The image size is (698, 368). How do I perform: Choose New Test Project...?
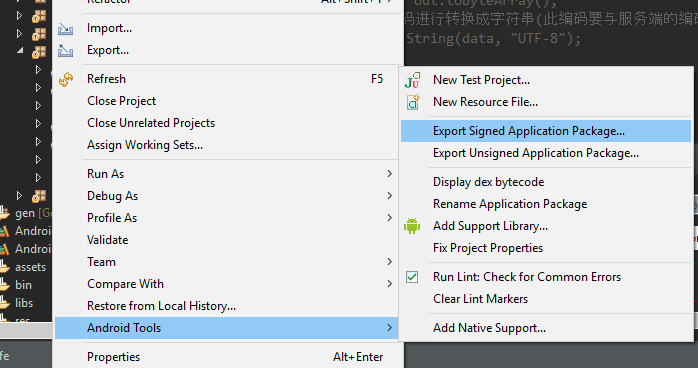481,80
